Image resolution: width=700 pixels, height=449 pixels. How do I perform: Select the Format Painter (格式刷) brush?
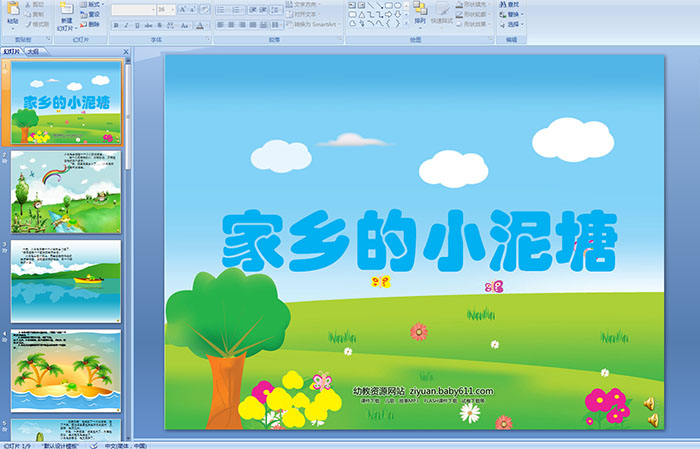[37, 24]
